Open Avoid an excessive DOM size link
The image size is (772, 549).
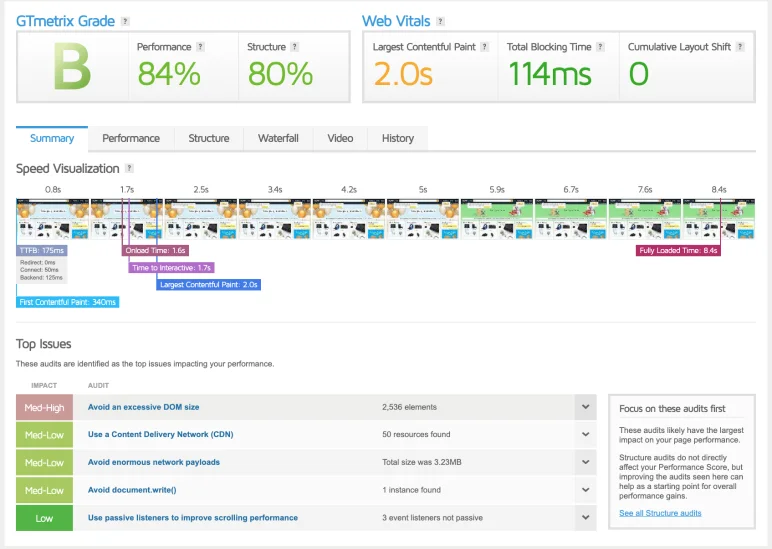(x=144, y=407)
